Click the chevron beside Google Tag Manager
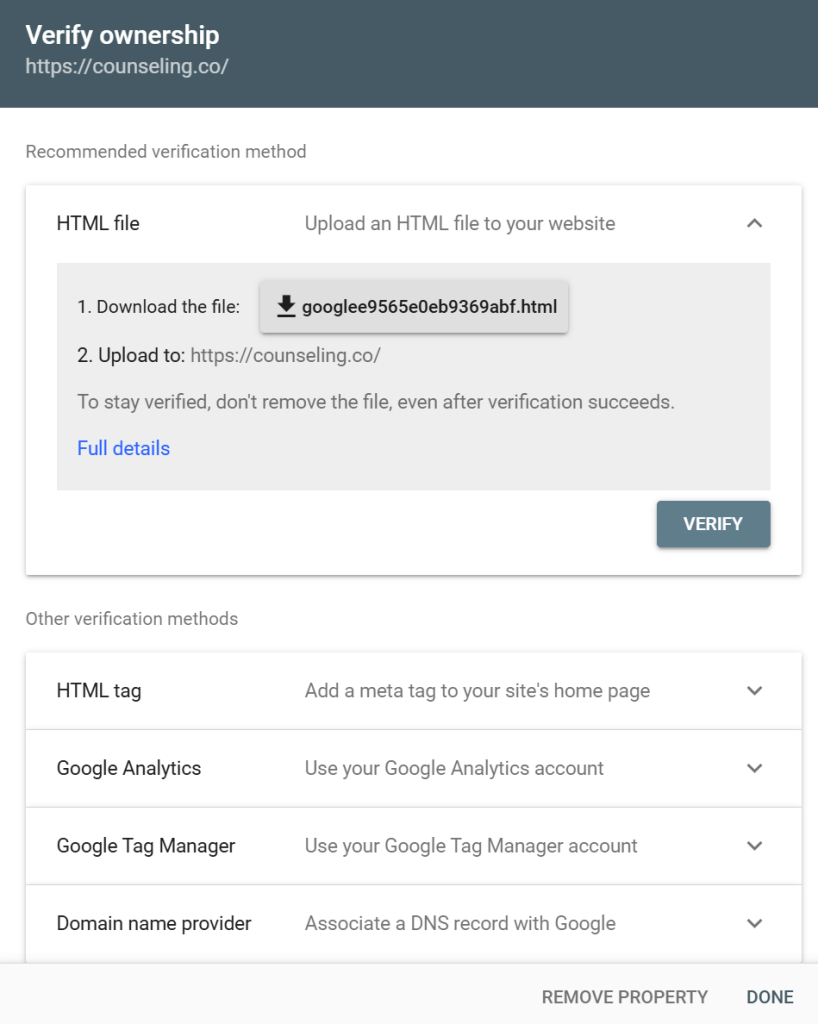Image resolution: width=818 pixels, height=1024 pixels. [x=755, y=845]
